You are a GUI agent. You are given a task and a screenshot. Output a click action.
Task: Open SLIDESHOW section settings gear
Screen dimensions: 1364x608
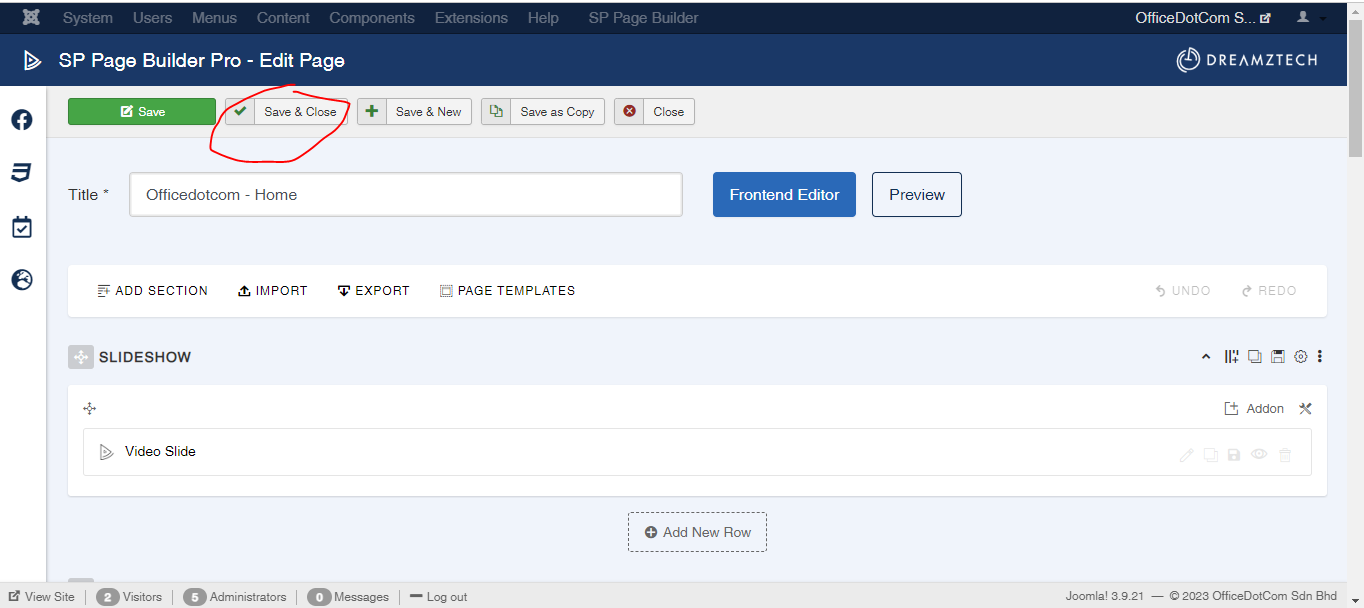tap(1301, 357)
